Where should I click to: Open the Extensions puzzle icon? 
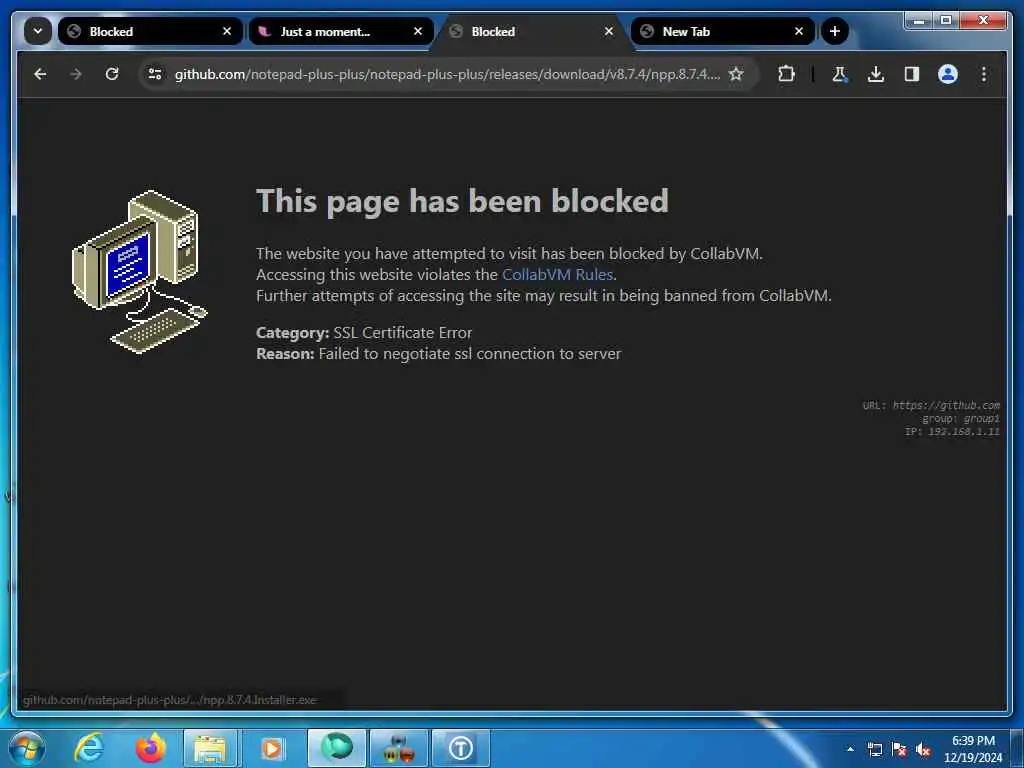786,74
